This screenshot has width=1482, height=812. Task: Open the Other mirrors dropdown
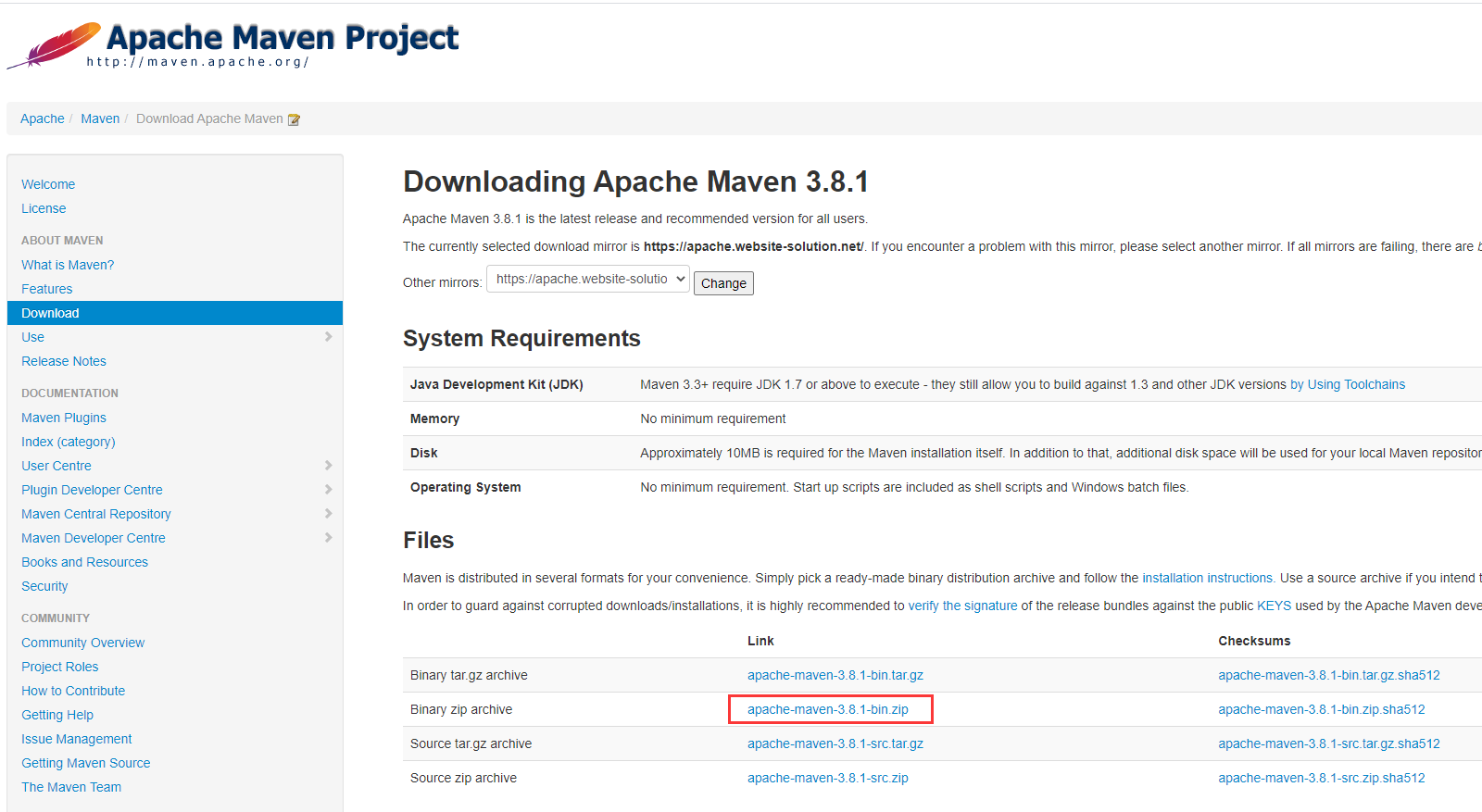(x=588, y=279)
